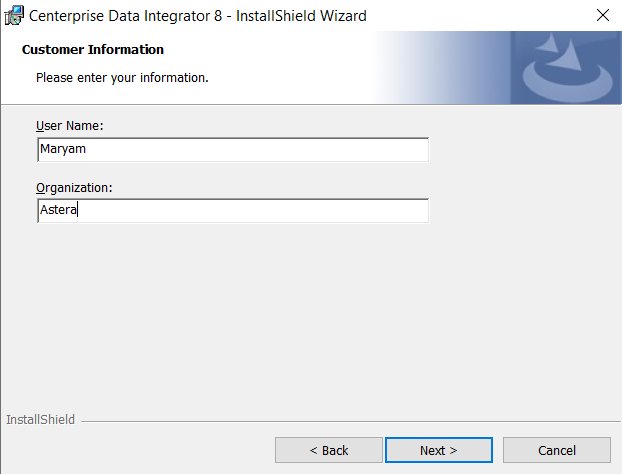Click the InstallShield text at bottom left

tap(40, 420)
